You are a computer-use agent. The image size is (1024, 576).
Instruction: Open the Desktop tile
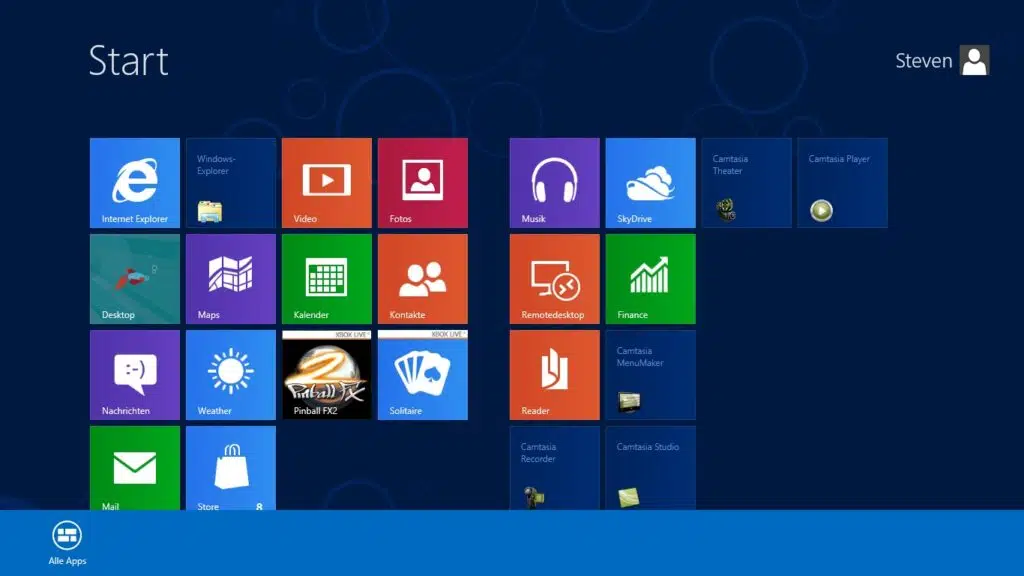[x=135, y=279]
